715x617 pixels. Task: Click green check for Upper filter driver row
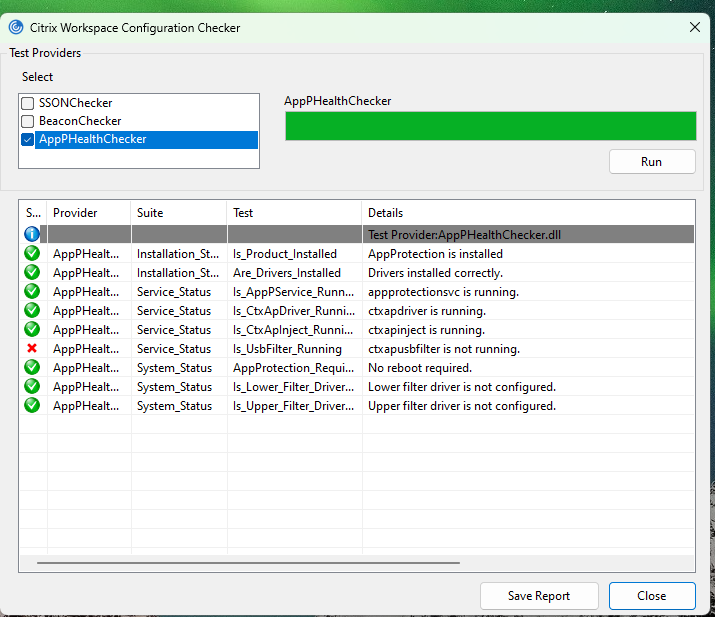click(32, 406)
